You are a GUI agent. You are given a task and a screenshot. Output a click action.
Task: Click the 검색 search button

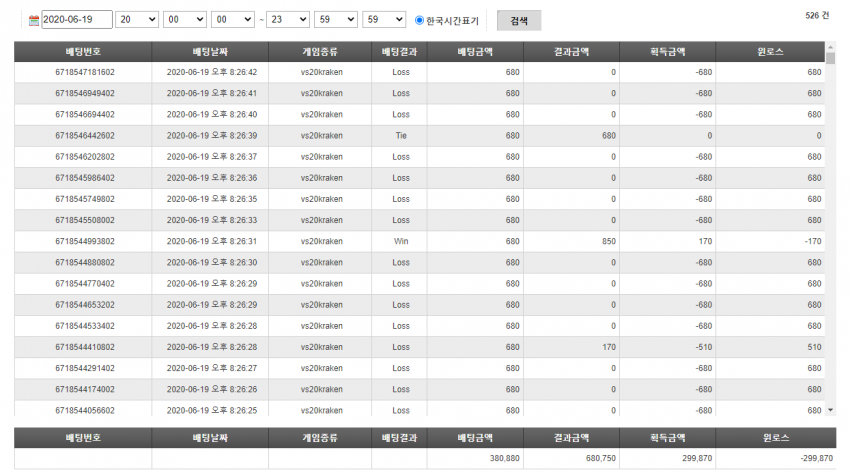(519, 21)
